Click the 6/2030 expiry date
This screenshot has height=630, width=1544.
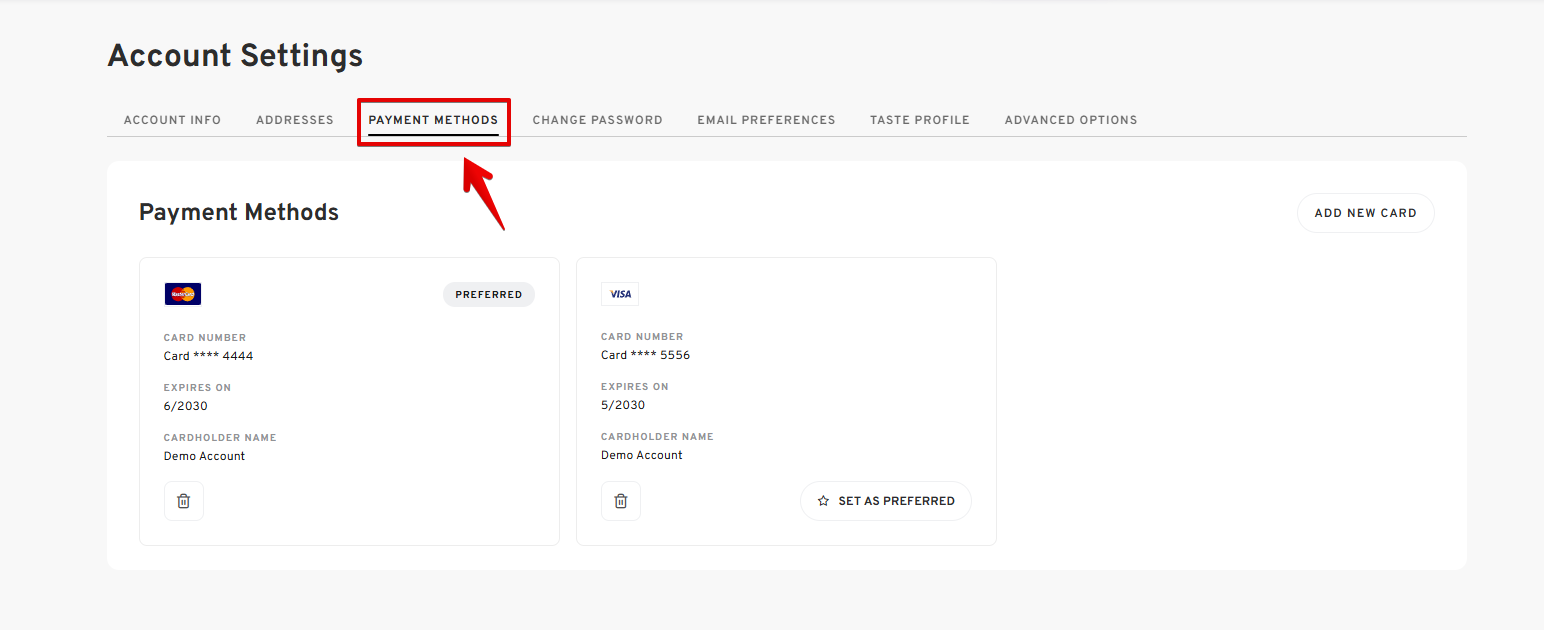pyautogui.click(x=186, y=406)
